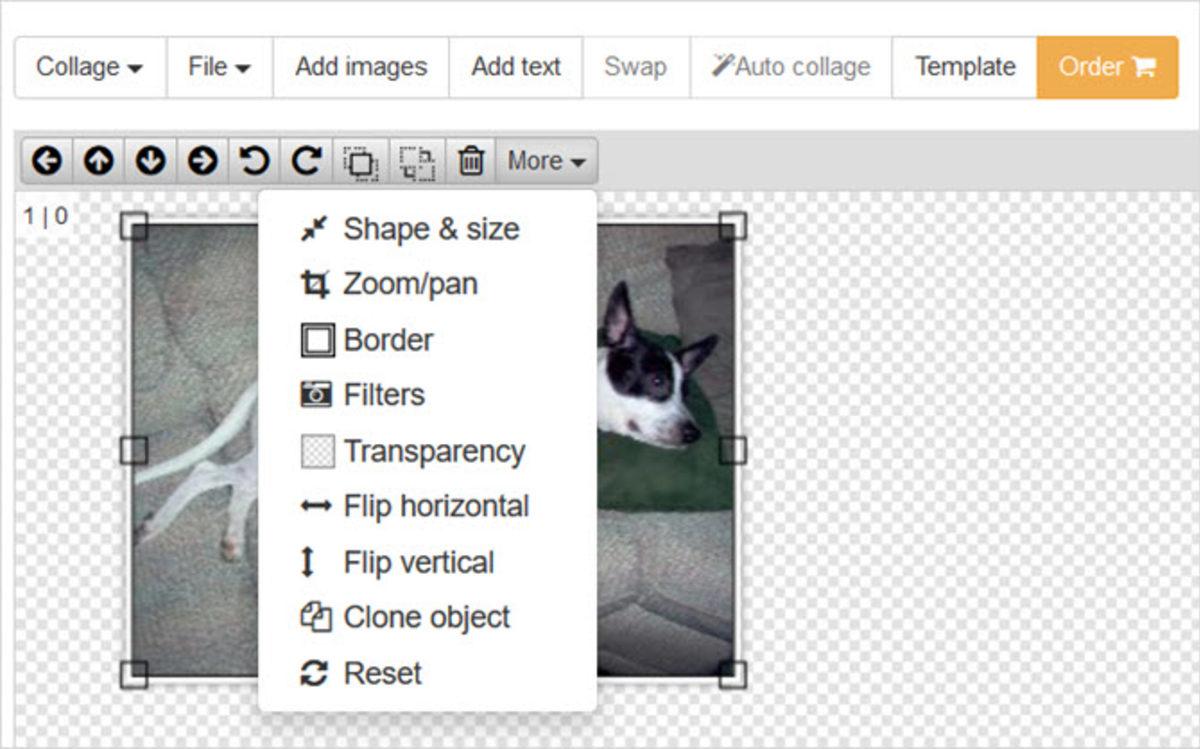
Task: Expand the File dropdown menu
Action: pos(219,67)
